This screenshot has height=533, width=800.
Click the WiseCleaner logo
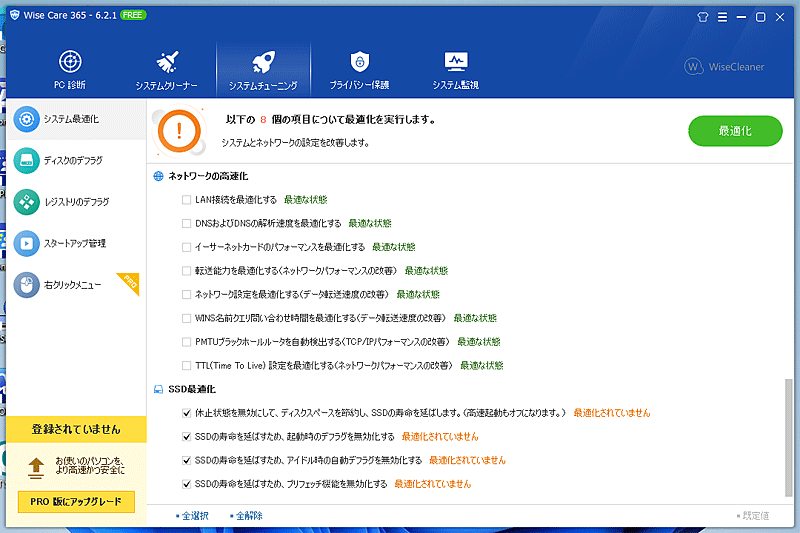point(724,66)
